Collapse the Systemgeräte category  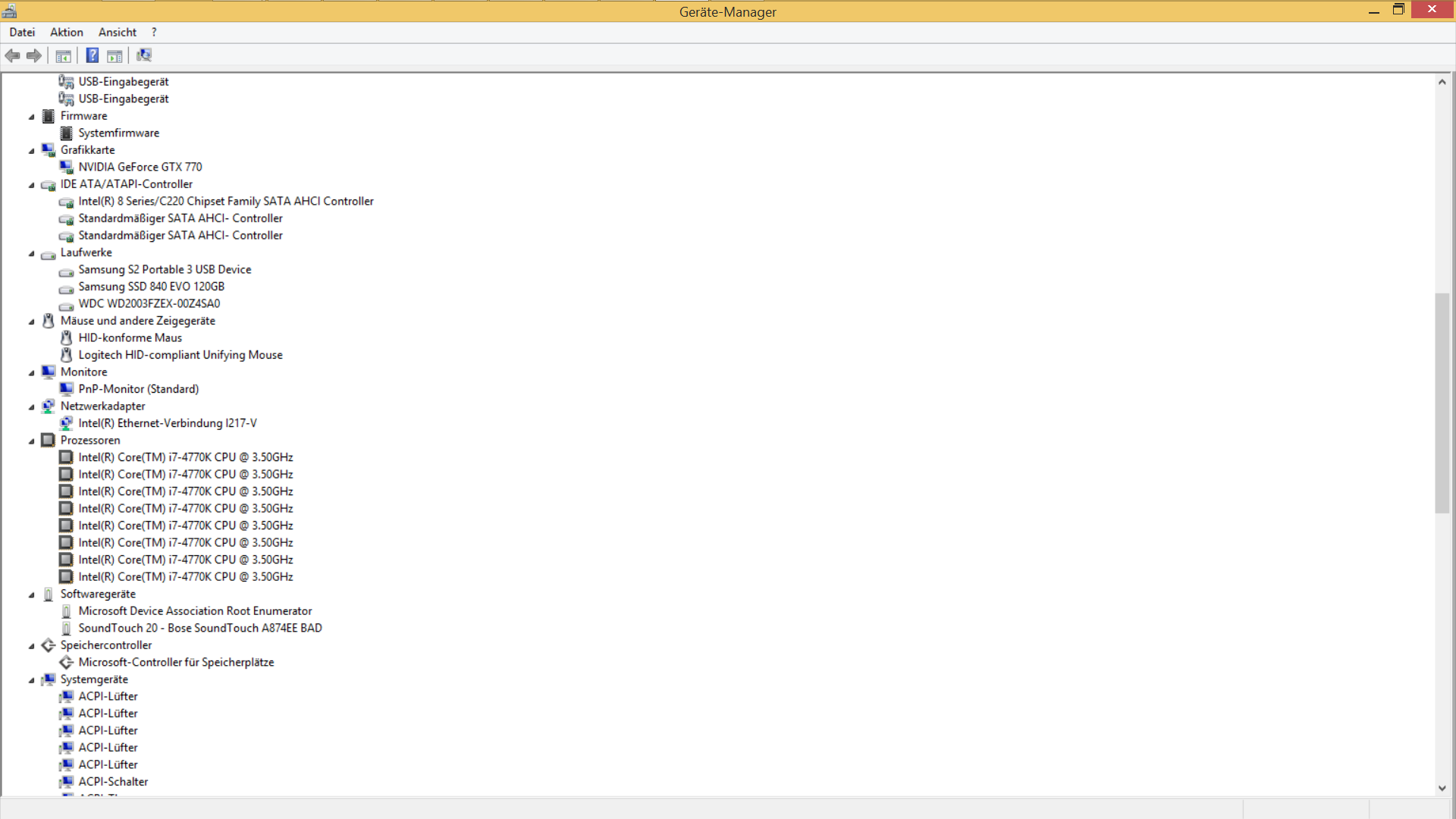click(32, 680)
